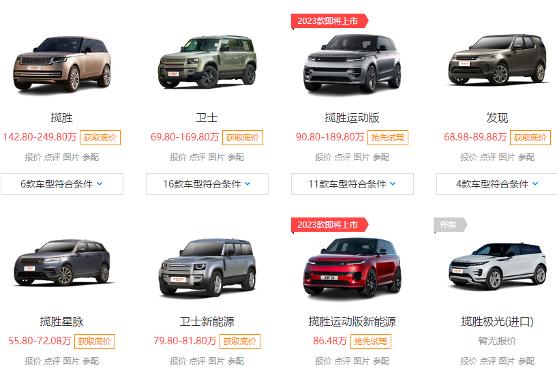The width and height of the screenshot is (557, 377).
Task: Click 获取底价 button for 揽胜星脉
Action: [94, 341]
